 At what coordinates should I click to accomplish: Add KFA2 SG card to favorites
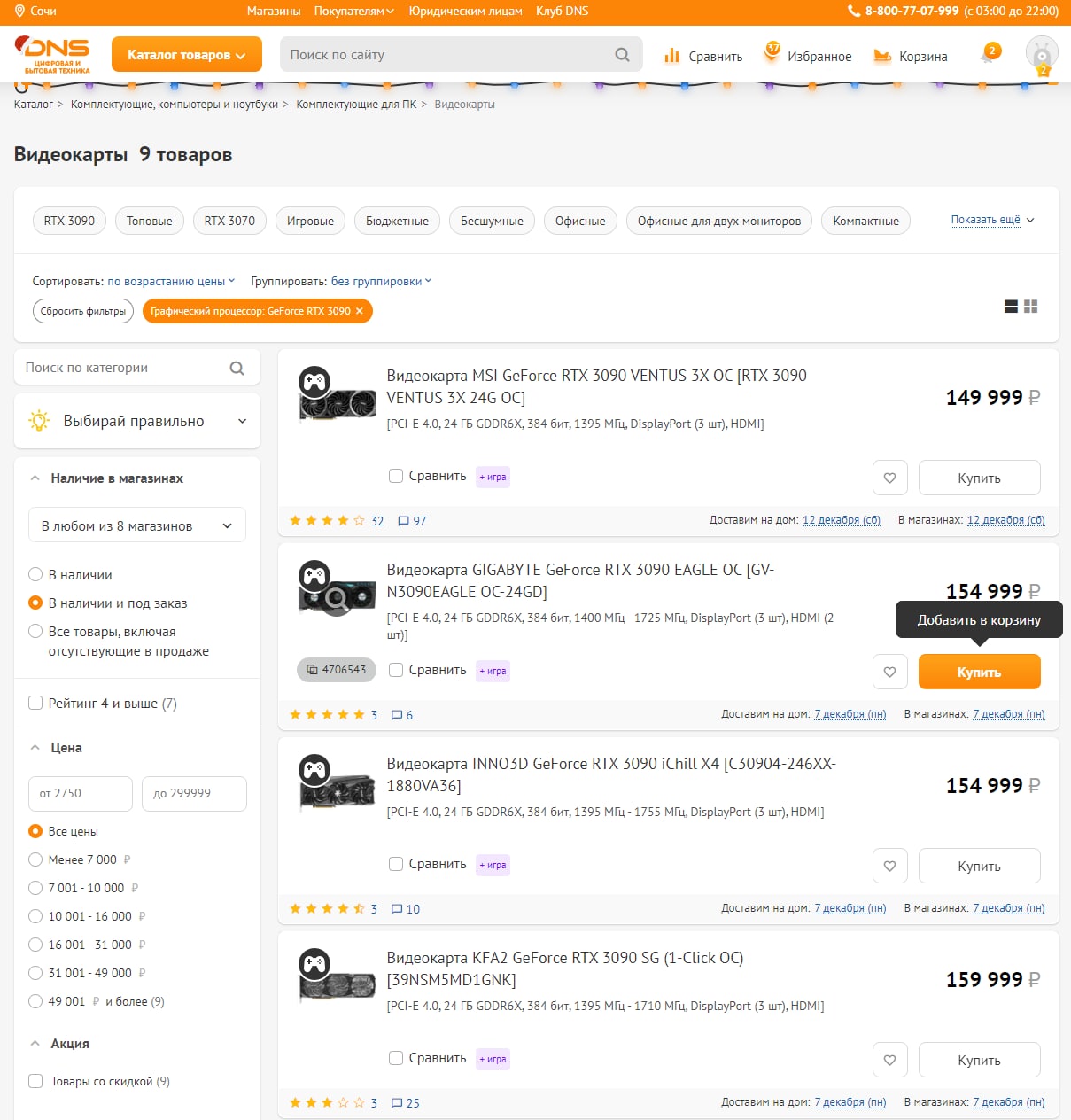pyautogui.click(x=889, y=1060)
